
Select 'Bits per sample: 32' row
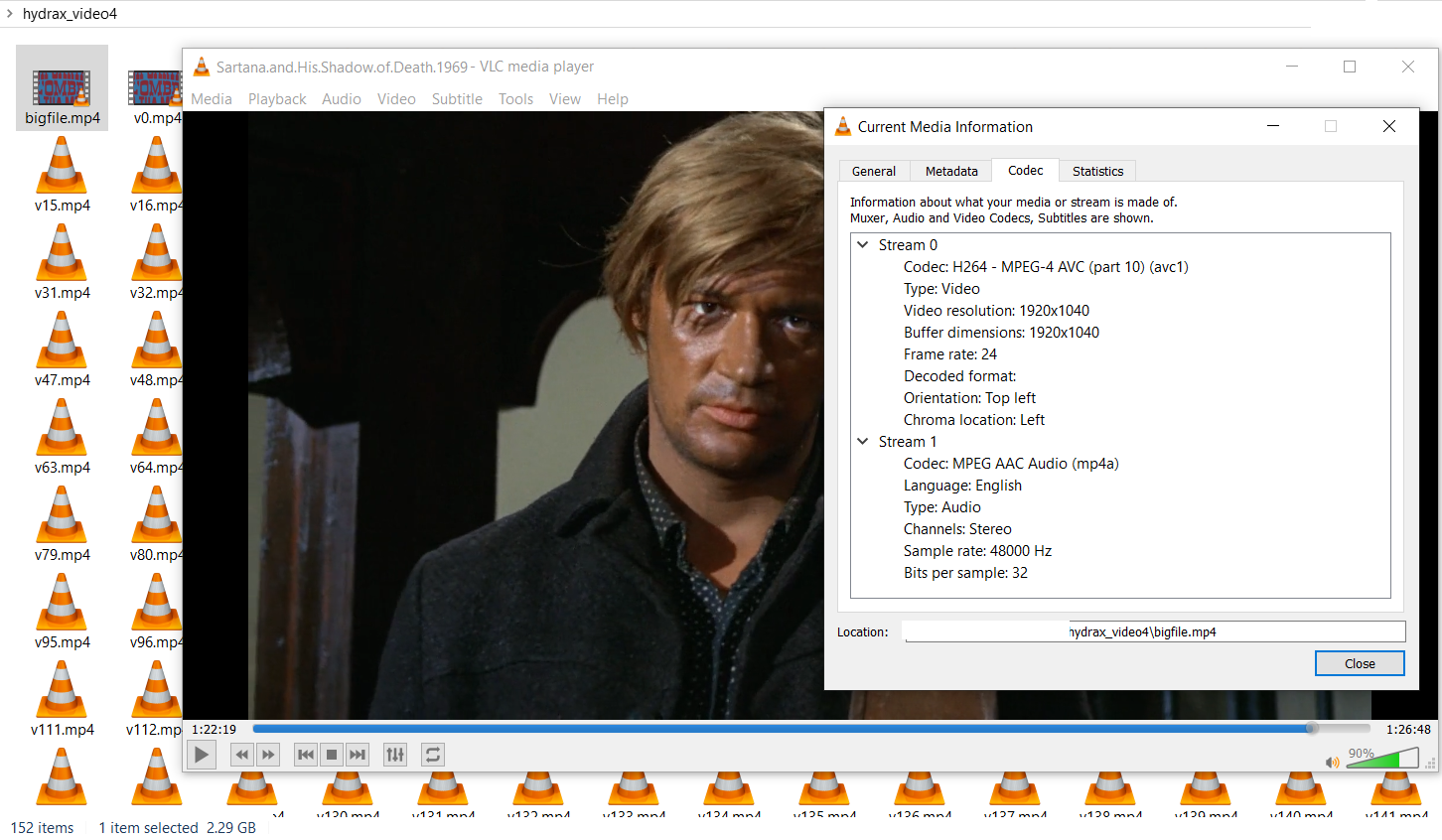tap(965, 573)
